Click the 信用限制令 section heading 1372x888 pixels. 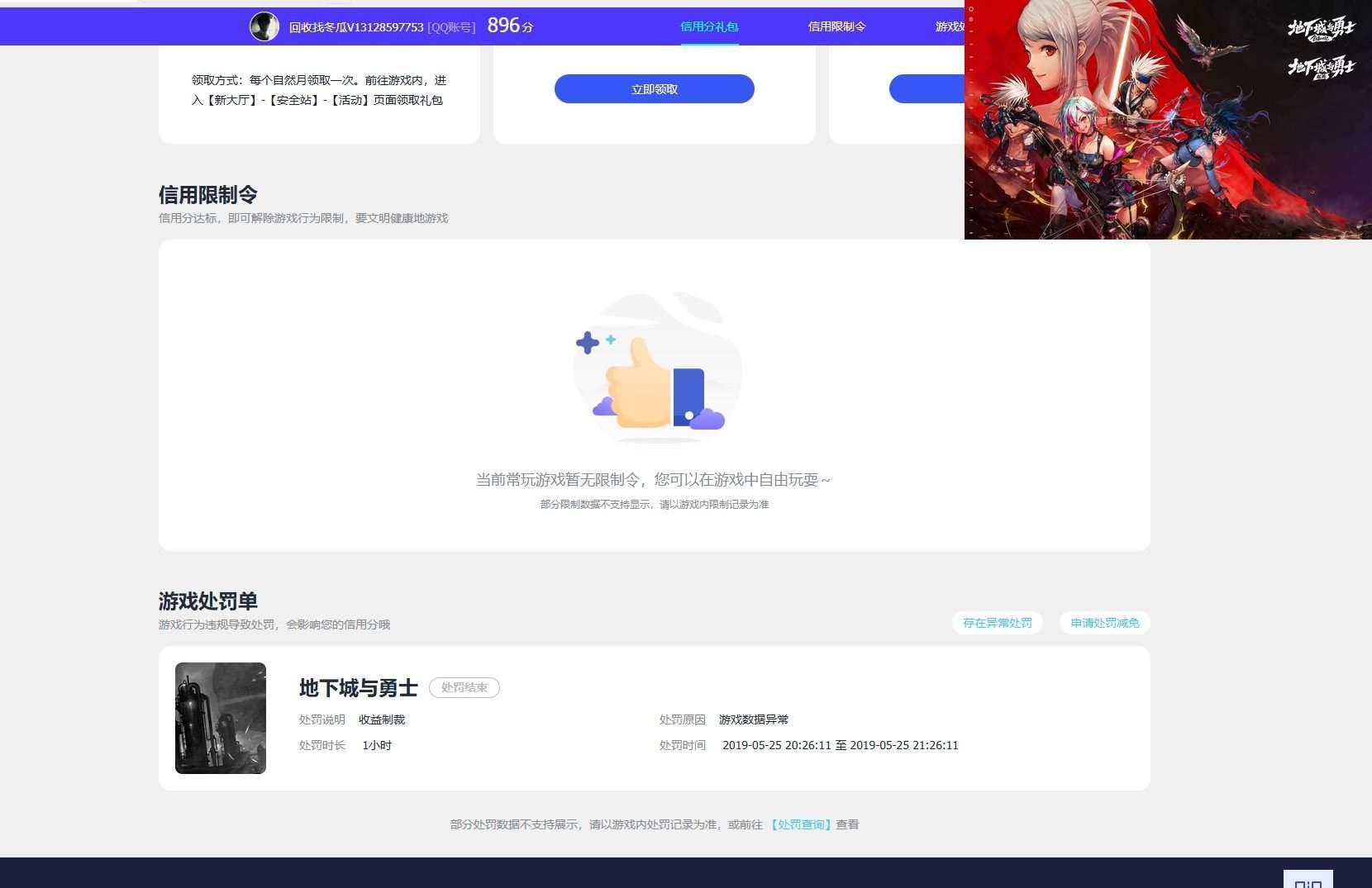coord(208,195)
